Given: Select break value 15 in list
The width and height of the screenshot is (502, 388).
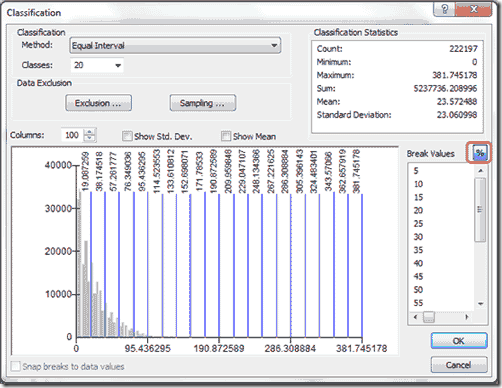Looking at the screenshot, I should pos(418,197).
